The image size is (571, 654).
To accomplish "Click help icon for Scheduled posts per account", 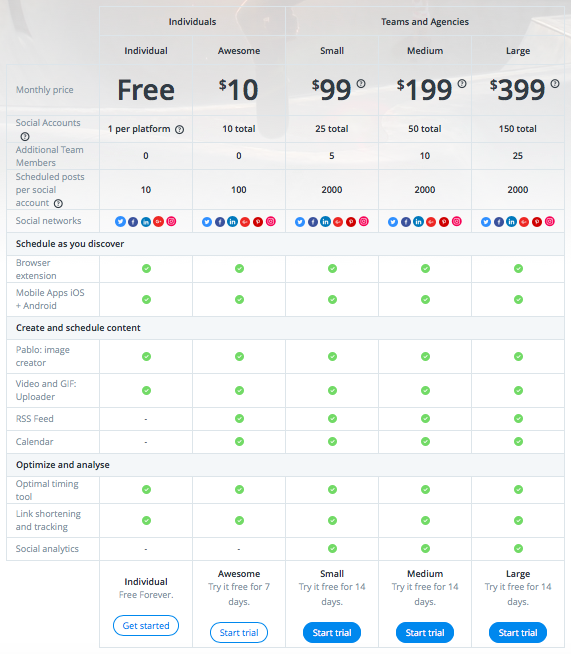I will tap(58, 204).
